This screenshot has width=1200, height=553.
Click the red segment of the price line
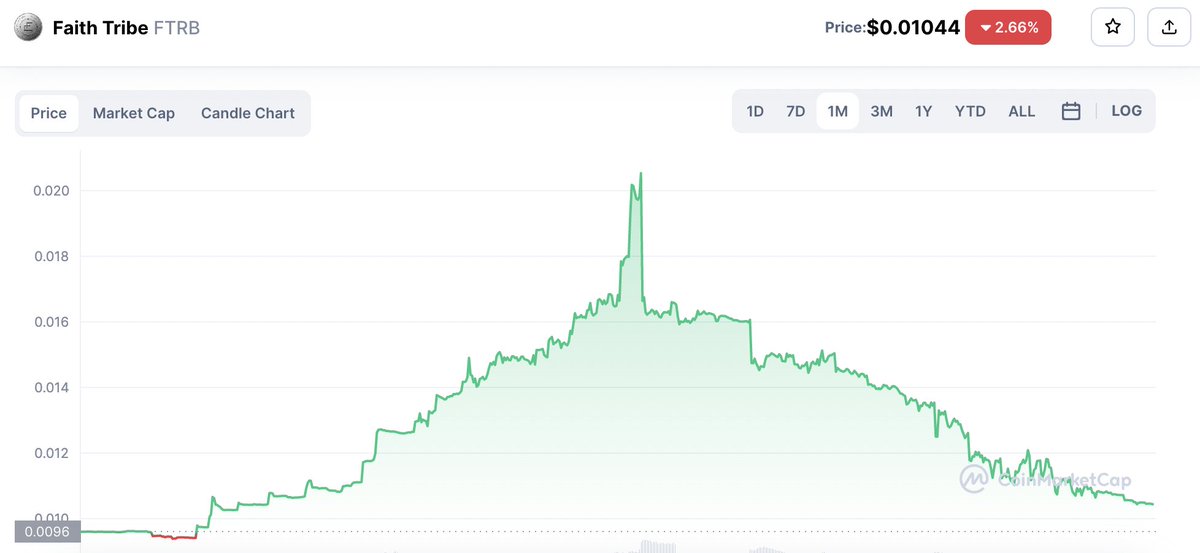173,537
